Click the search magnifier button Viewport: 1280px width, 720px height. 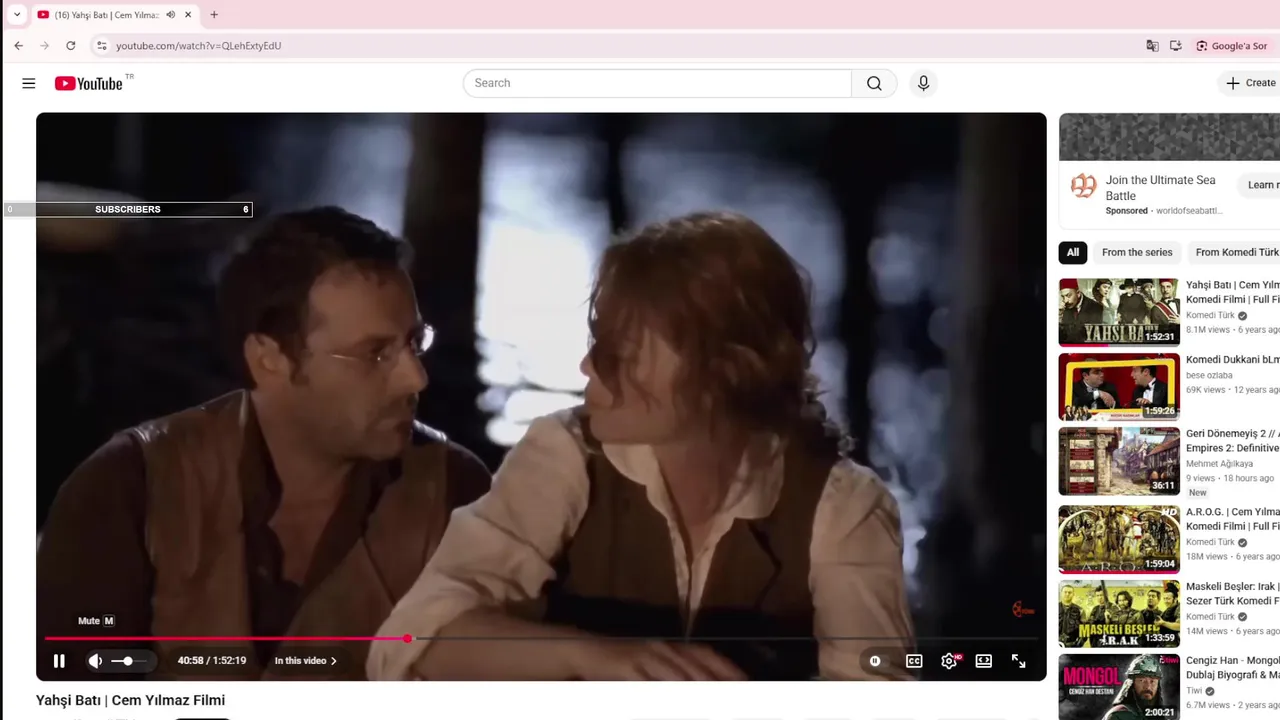click(x=874, y=83)
